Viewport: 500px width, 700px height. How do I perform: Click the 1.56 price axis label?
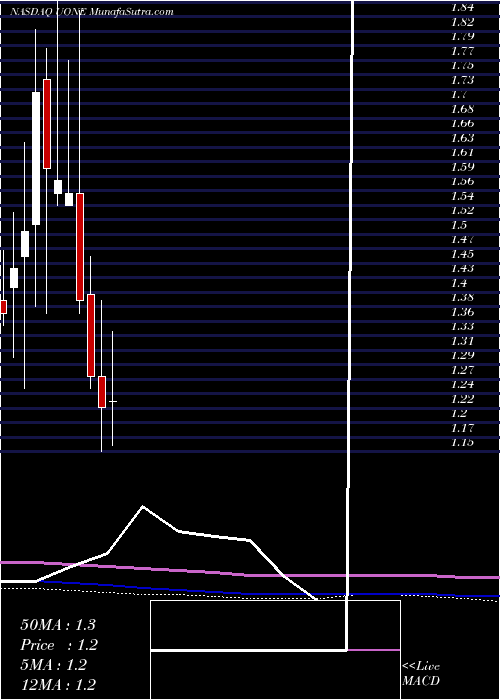pos(462,181)
